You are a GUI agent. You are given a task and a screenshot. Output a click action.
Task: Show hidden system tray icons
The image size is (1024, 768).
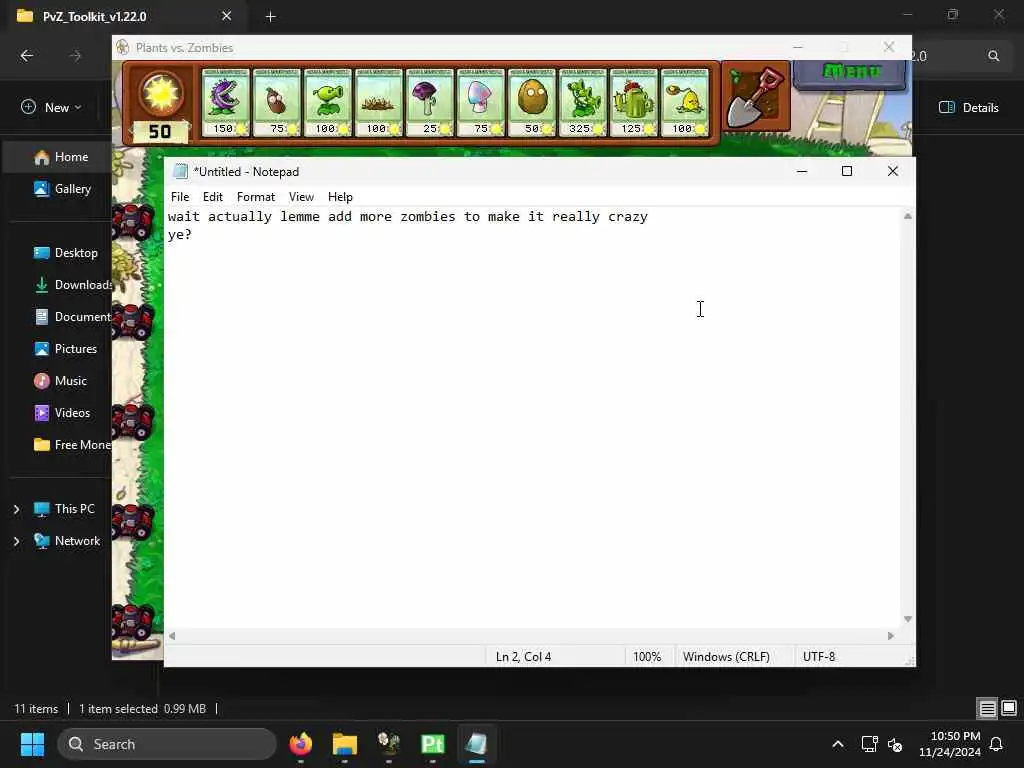point(837,744)
